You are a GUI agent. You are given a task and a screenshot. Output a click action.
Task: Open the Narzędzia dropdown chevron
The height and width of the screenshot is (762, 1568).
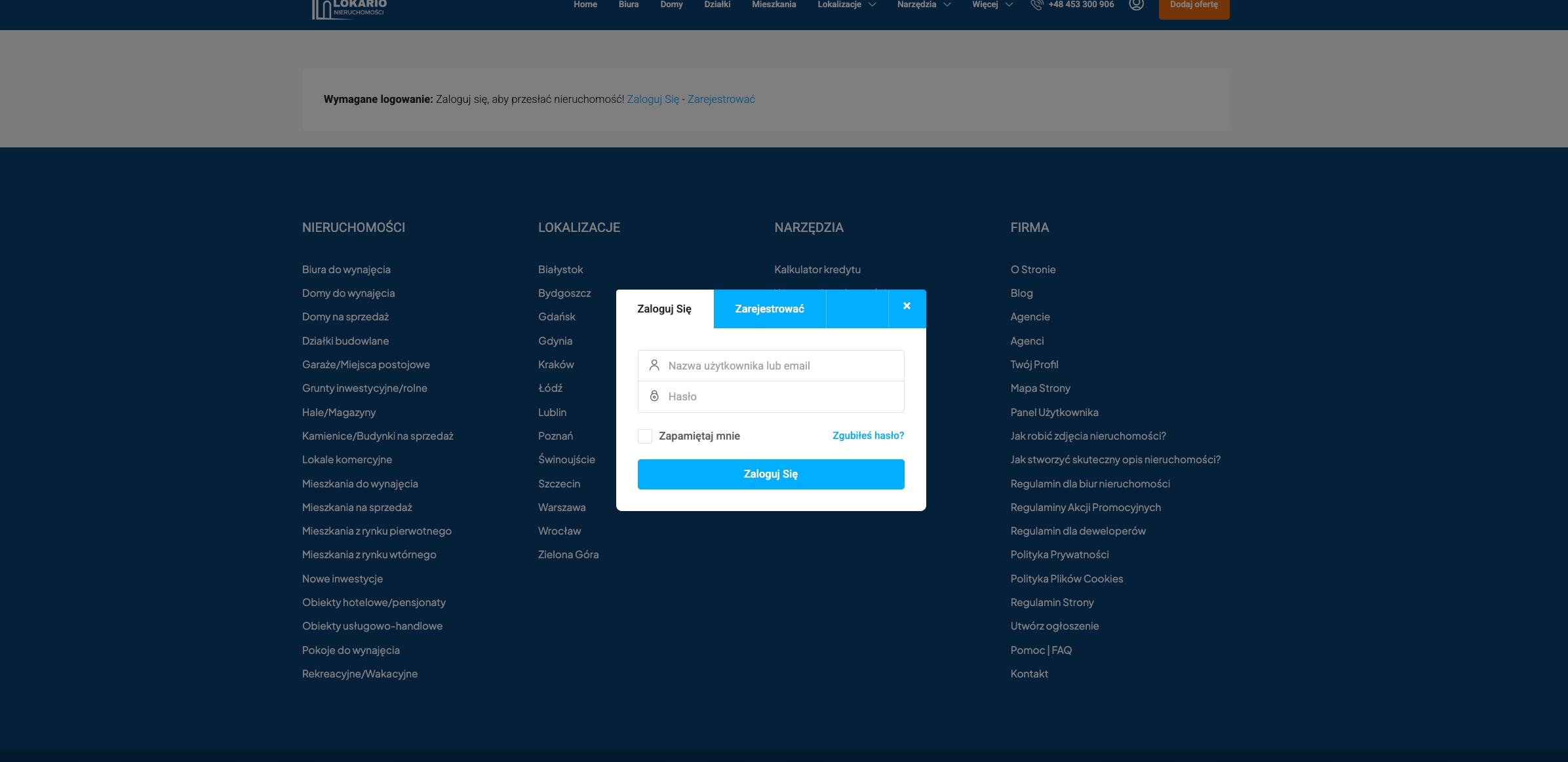[x=947, y=5]
